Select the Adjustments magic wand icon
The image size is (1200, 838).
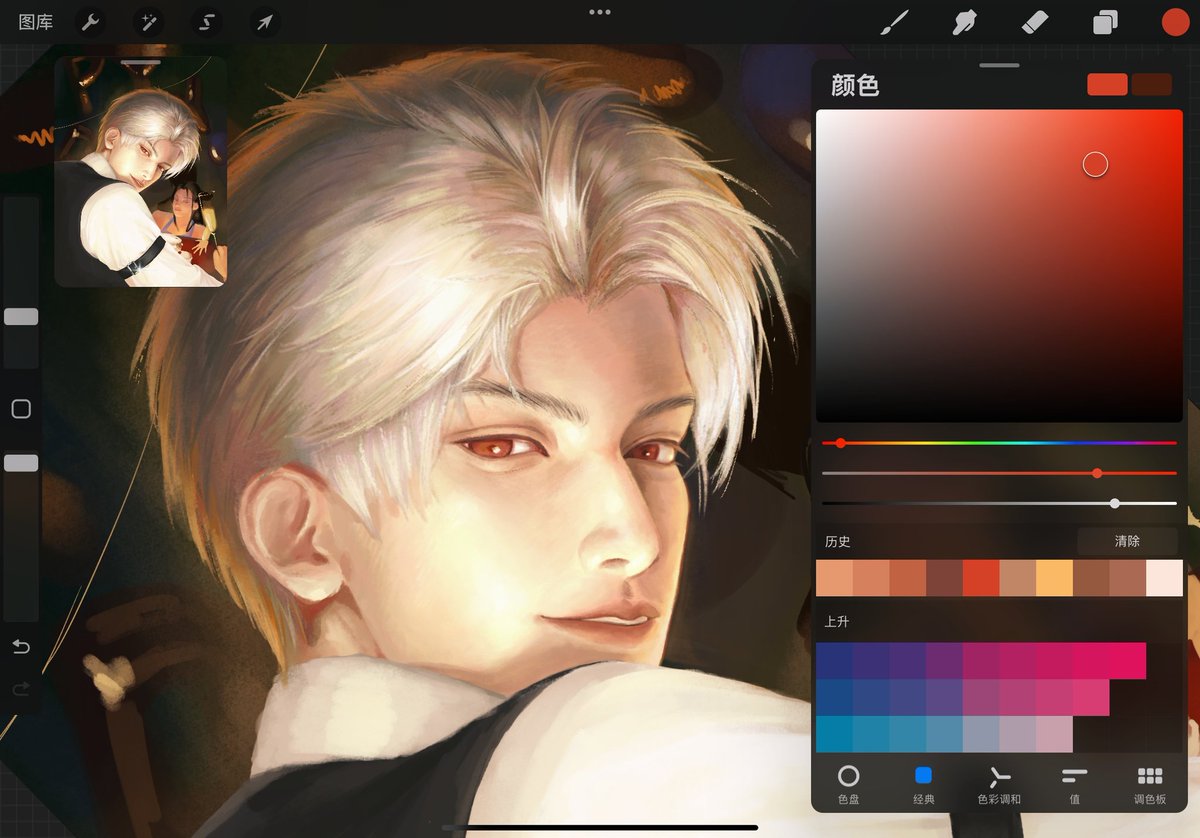[x=148, y=21]
